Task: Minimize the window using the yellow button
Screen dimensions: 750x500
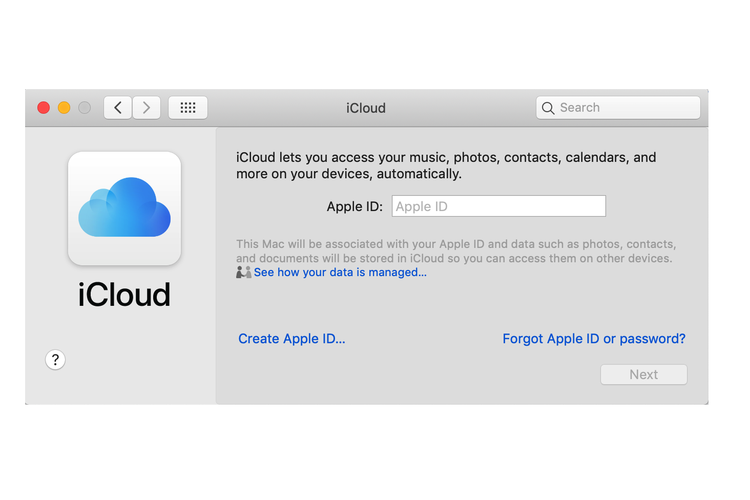Action: [x=64, y=108]
